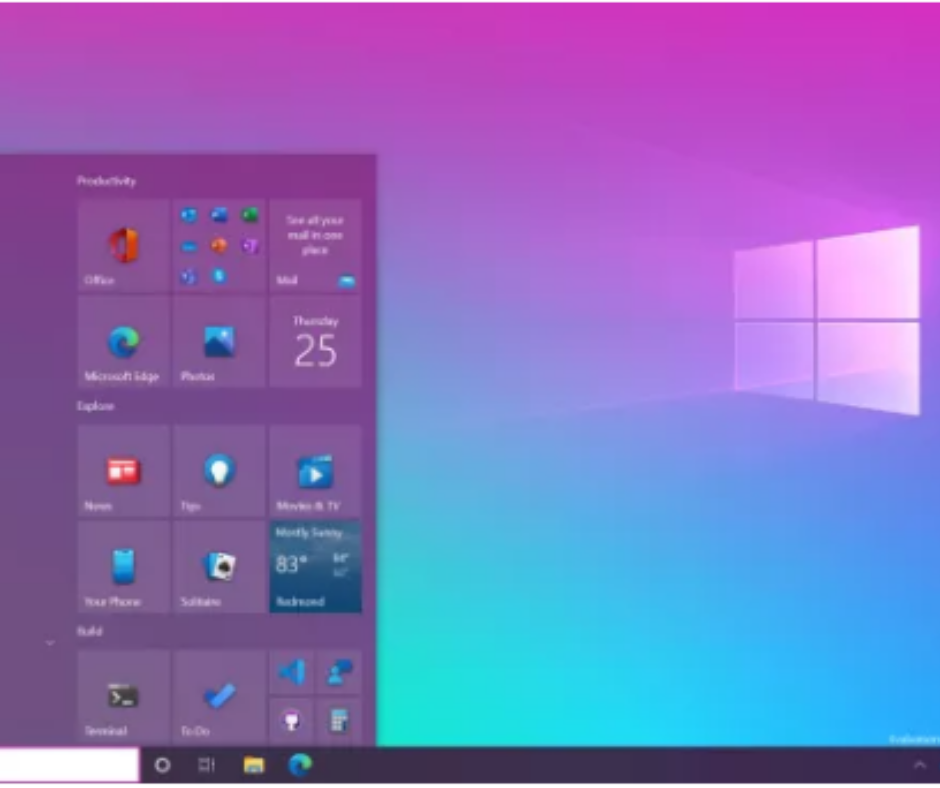Open Task View on the taskbar
This screenshot has height=788, width=940.
(207, 765)
